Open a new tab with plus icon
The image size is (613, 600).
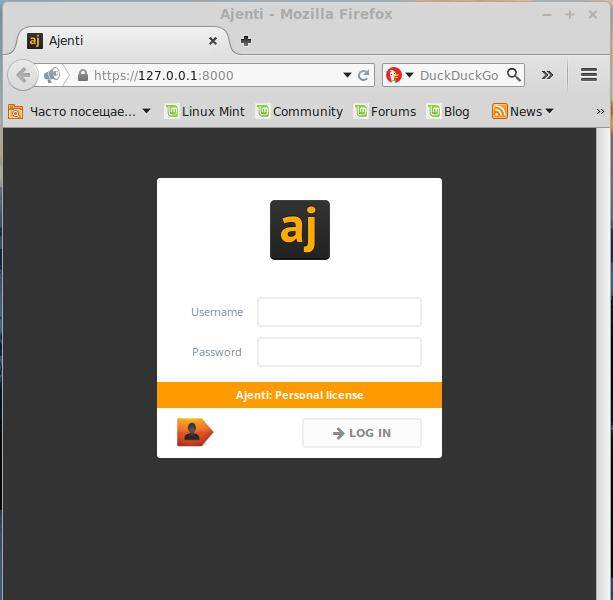pos(246,41)
